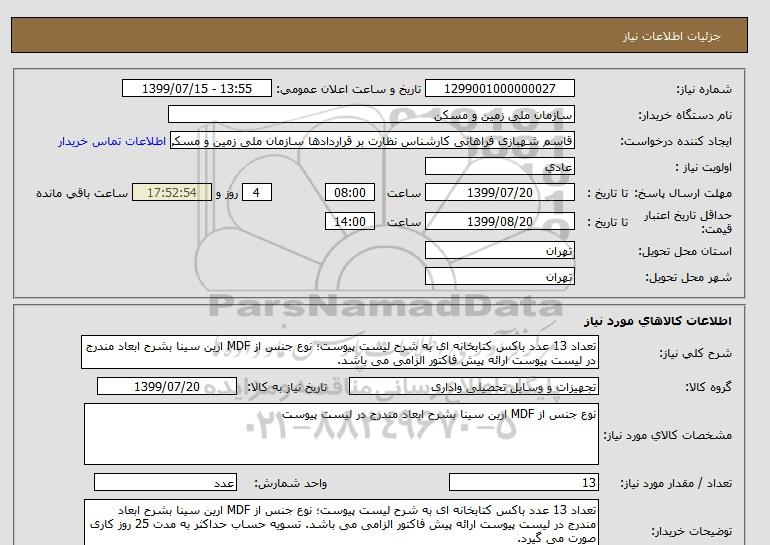The width and height of the screenshot is (770, 545).
Task: Click label حداقل تاریخ اعتبار قیمت
Action: (x=688, y=222)
